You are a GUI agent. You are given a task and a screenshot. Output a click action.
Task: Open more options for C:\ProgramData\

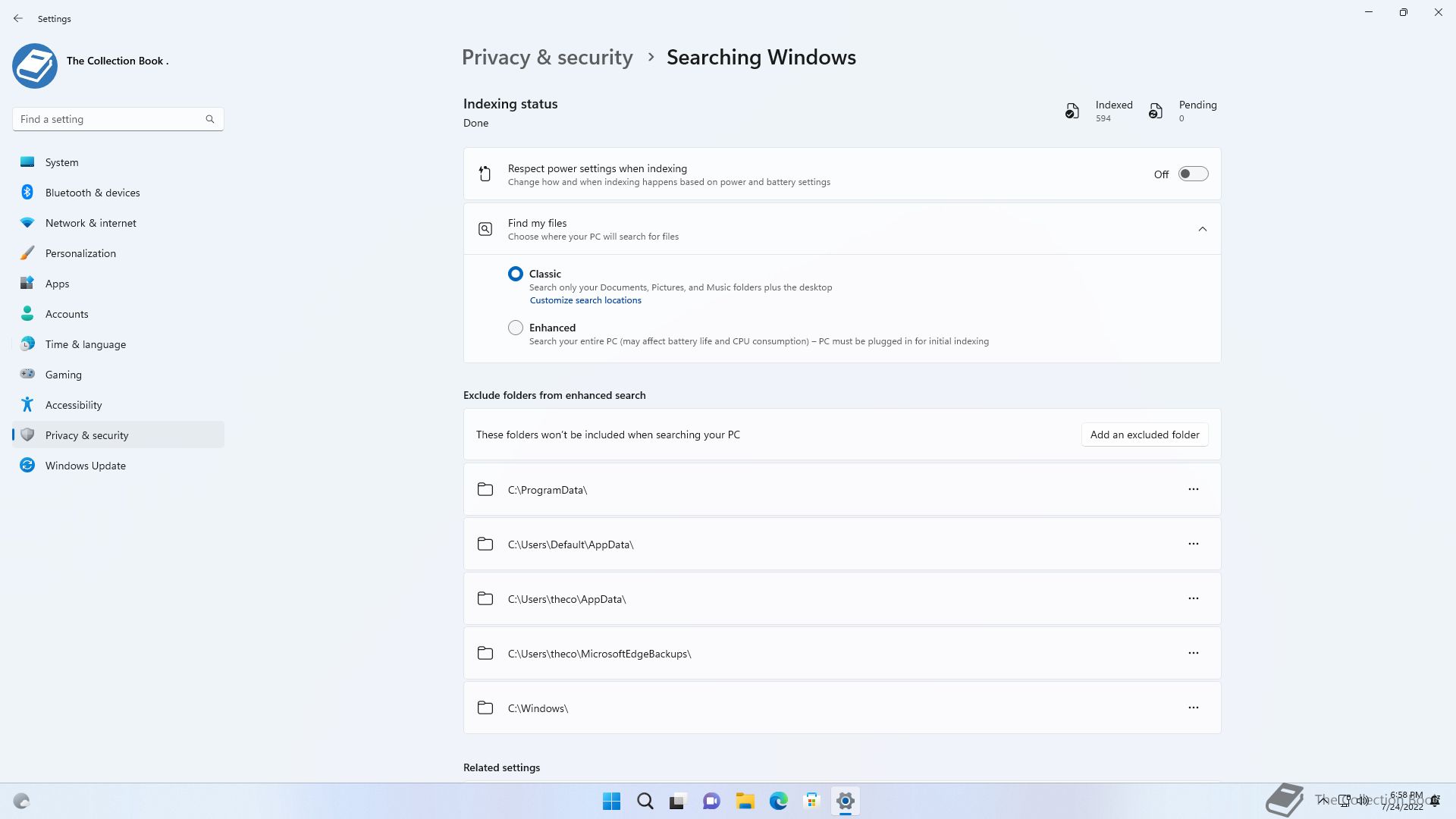1193,489
